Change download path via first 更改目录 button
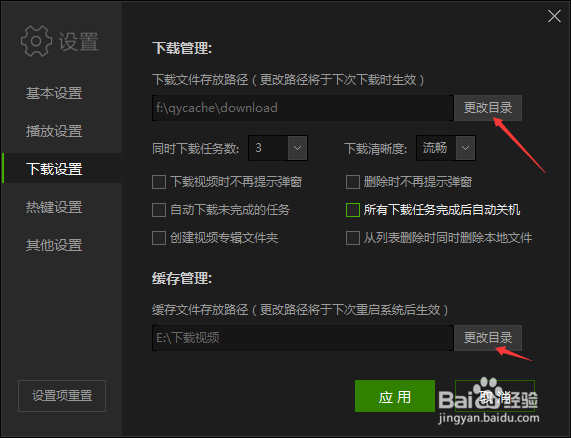 [x=488, y=108]
